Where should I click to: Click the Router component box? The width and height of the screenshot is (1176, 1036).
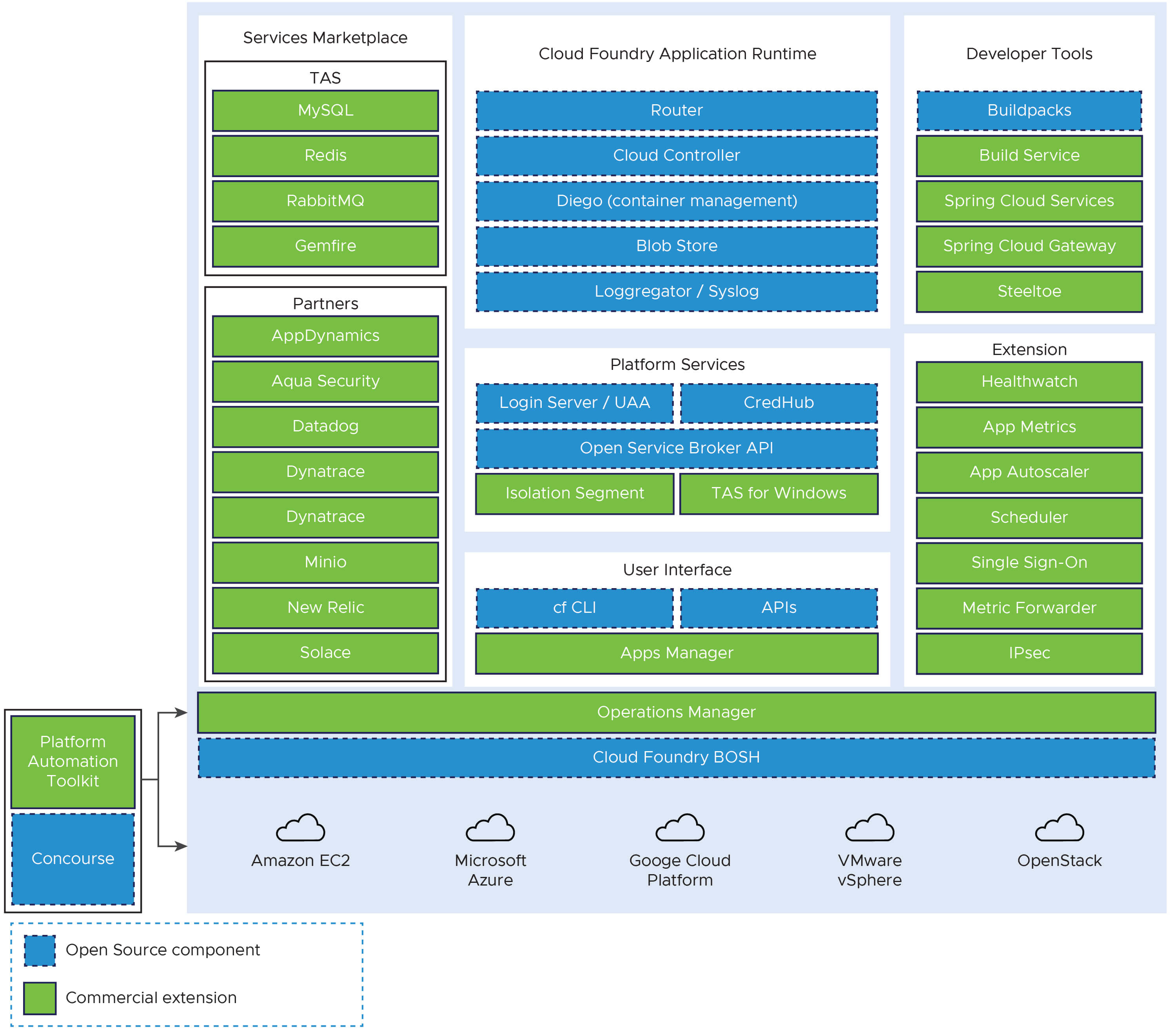pos(677,110)
